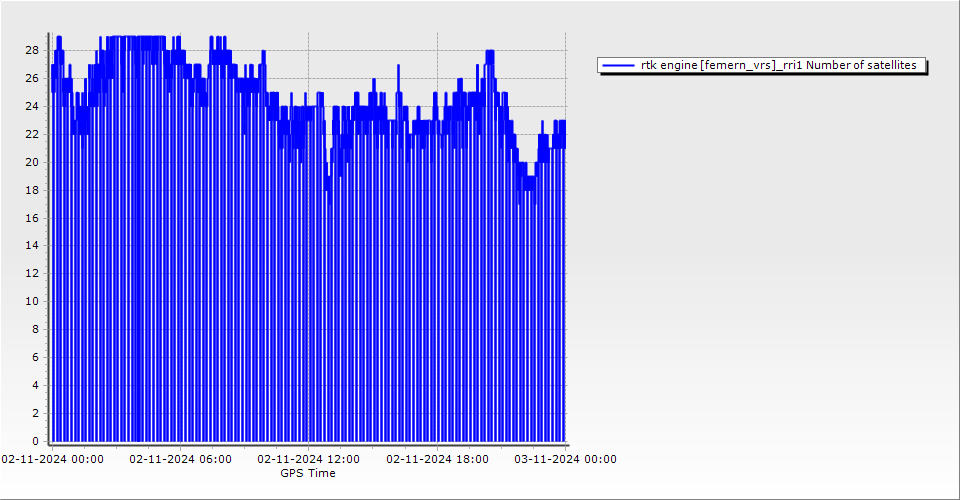Select the y-axis value 2

35,413
